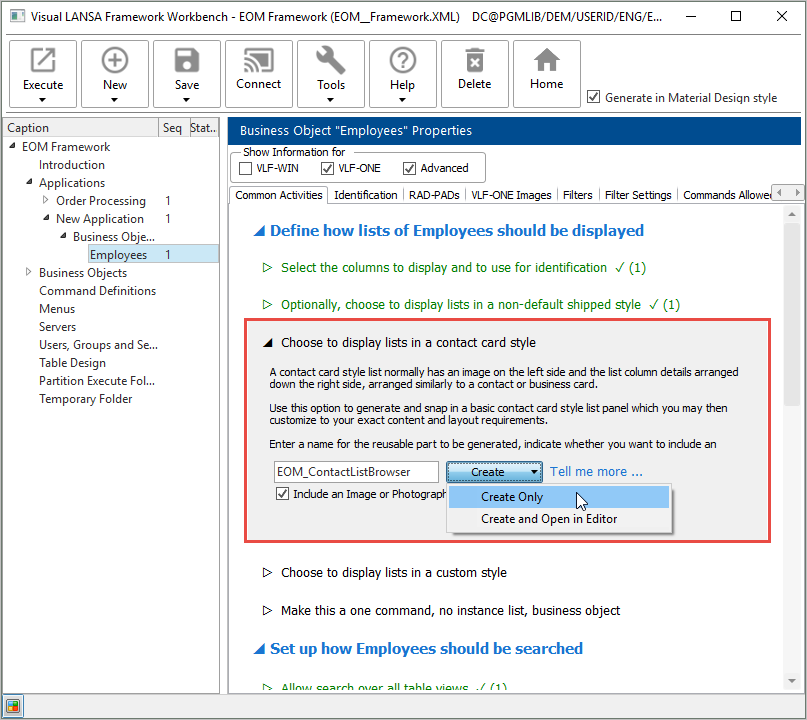Choose Create Only from the menu
Screen dimensions: 807x720
point(558,497)
